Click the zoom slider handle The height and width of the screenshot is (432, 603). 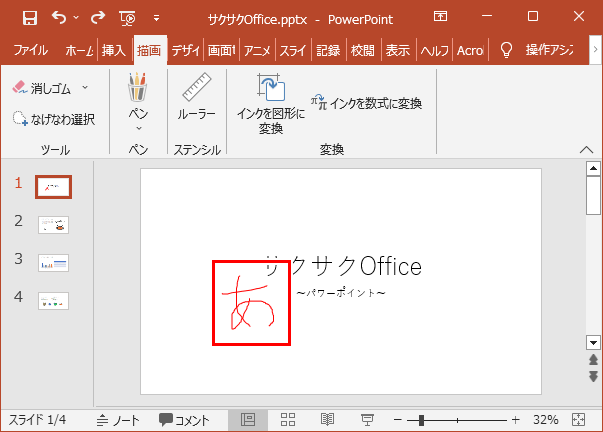(x=421, y=420)
